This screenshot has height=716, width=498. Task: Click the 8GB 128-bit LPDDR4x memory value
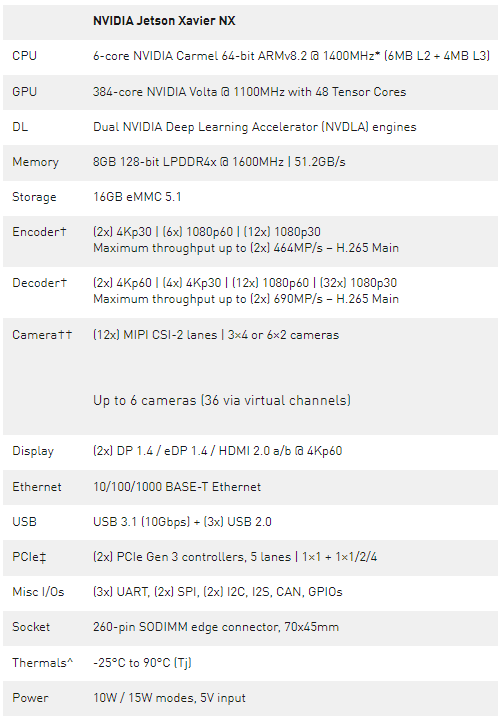[x=219, y=162]
